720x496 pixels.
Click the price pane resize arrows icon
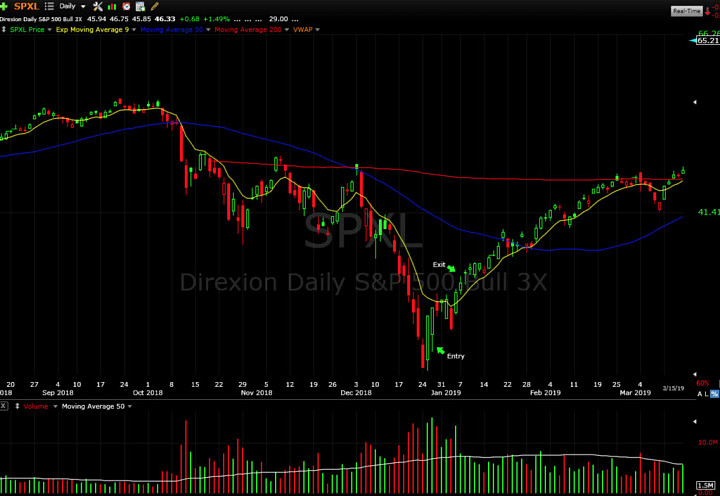(x=4, y=29)
